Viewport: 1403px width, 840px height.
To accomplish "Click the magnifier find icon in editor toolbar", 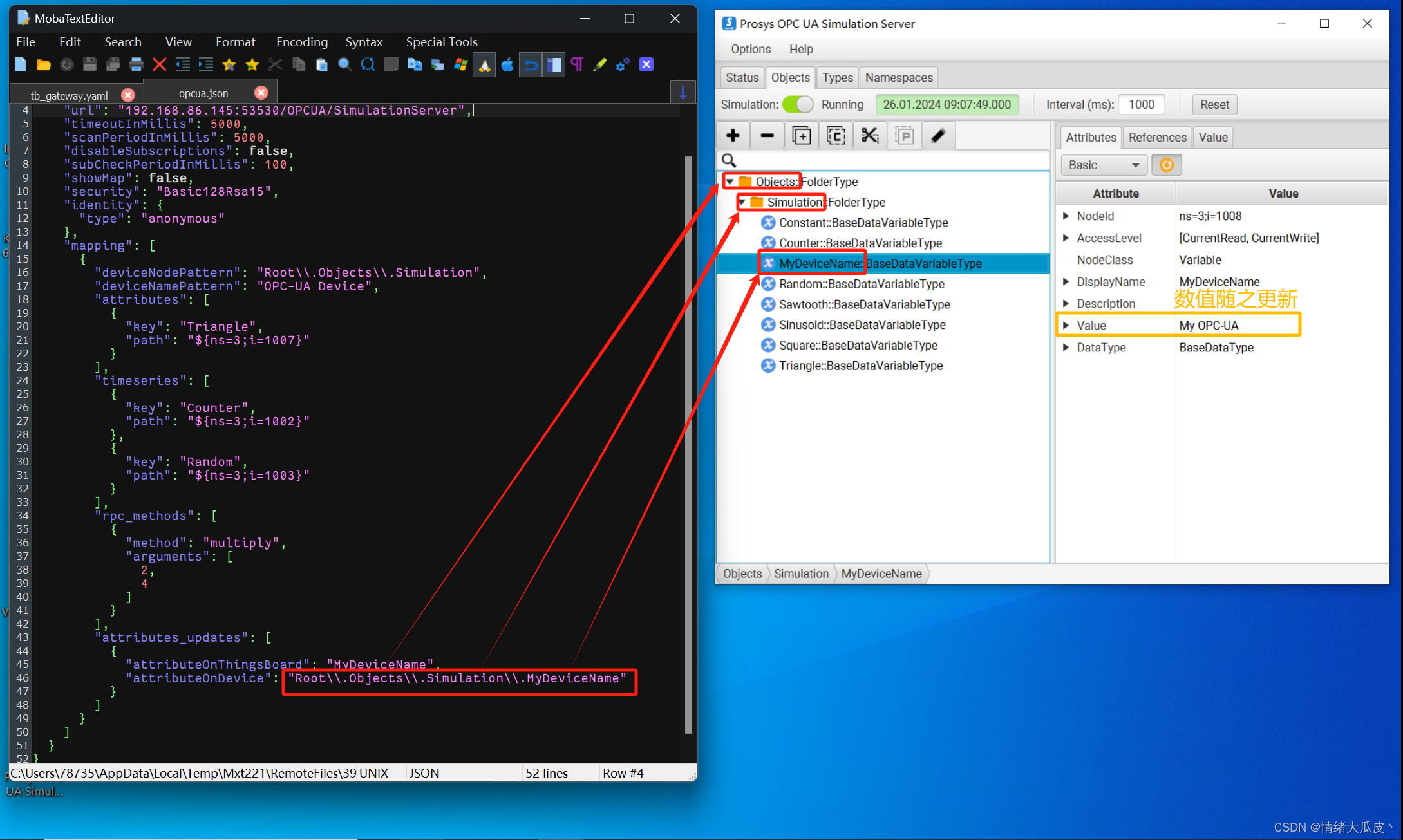I will tap(345, 65).
